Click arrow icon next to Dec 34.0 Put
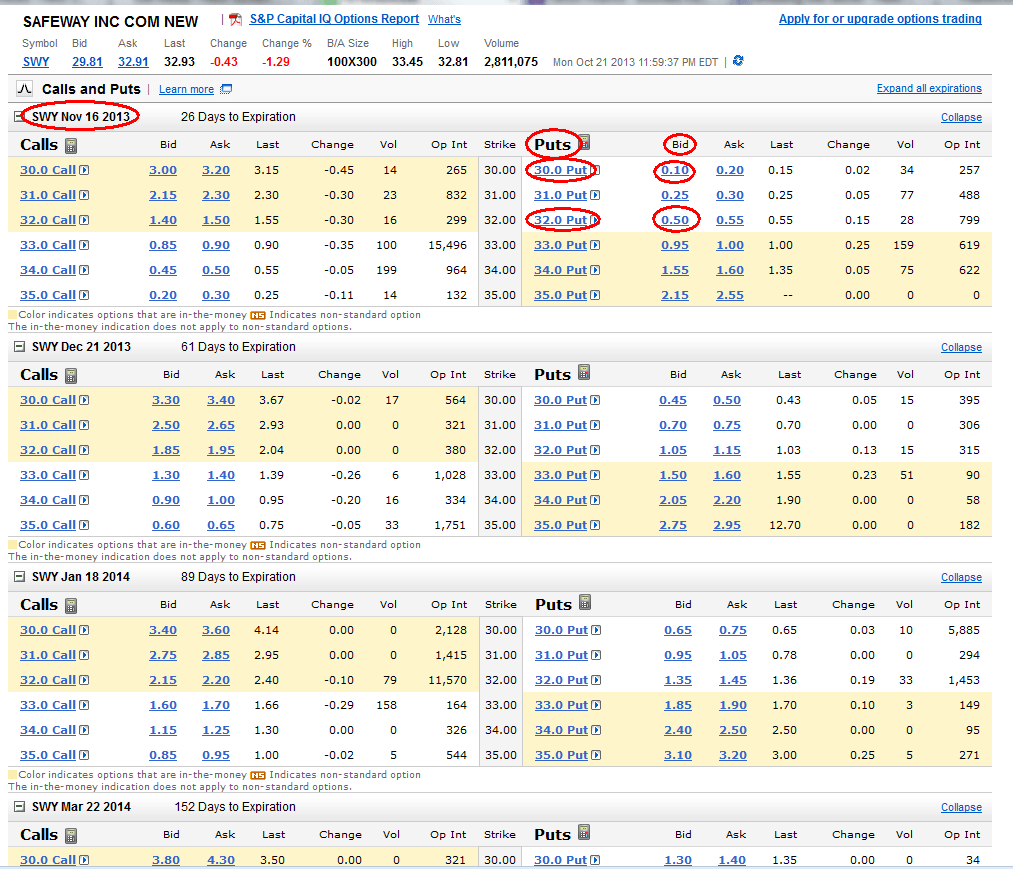Viewport: 1013px width, 869px height. point(595,500)
